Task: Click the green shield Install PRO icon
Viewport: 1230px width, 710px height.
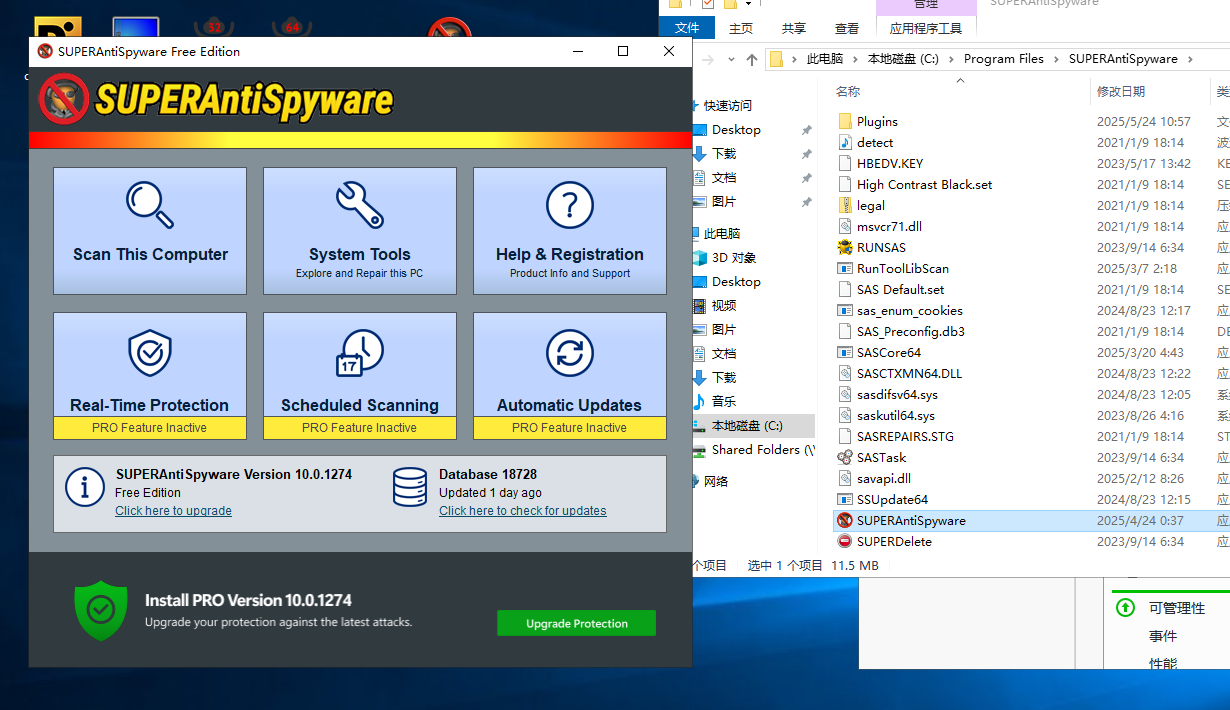Action: click(x=101, y=610)
